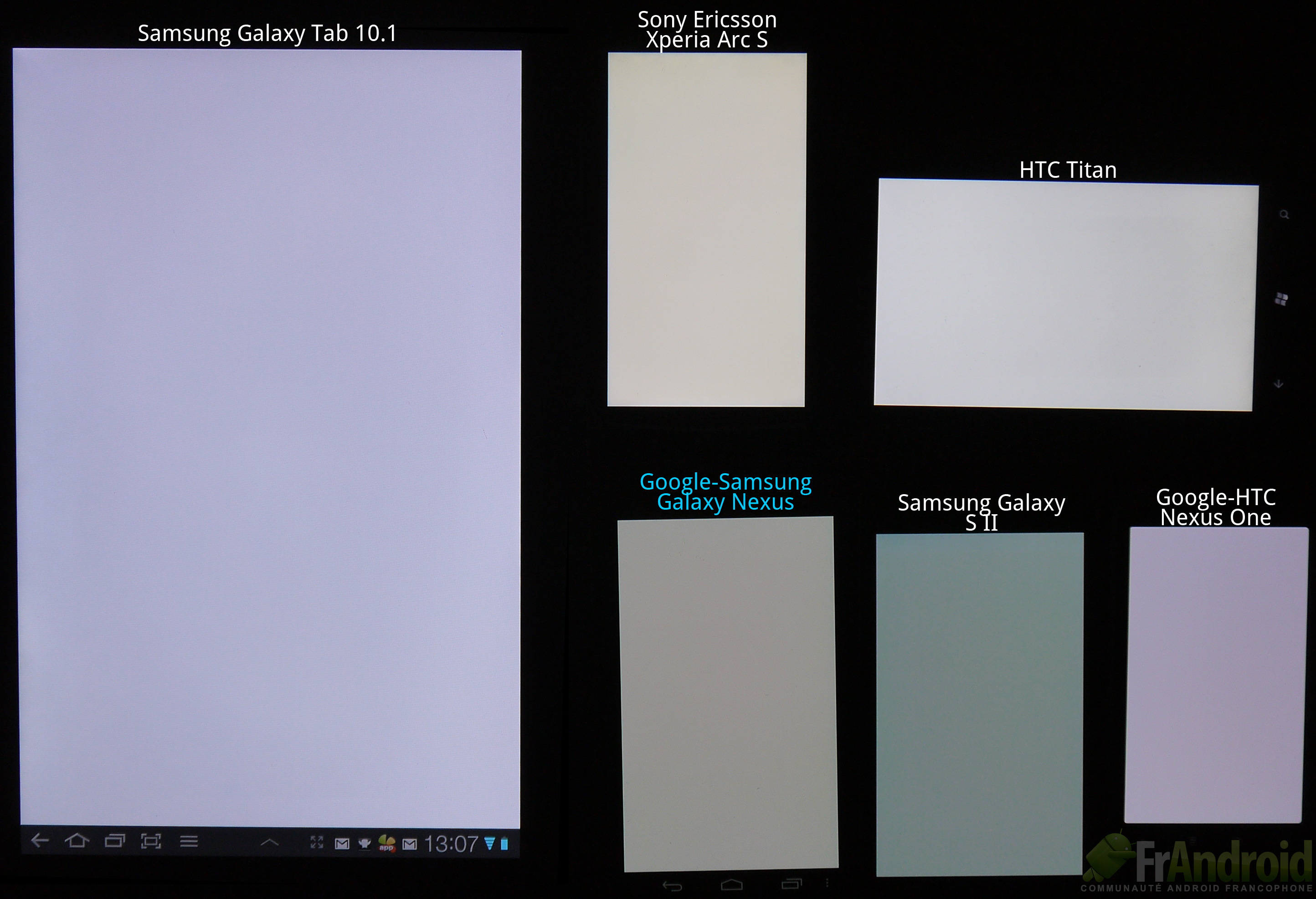Screen dimensions: 1316x899
Task: Click the 'Samsung Galaxy S II' label
Action: pos(982,512)
